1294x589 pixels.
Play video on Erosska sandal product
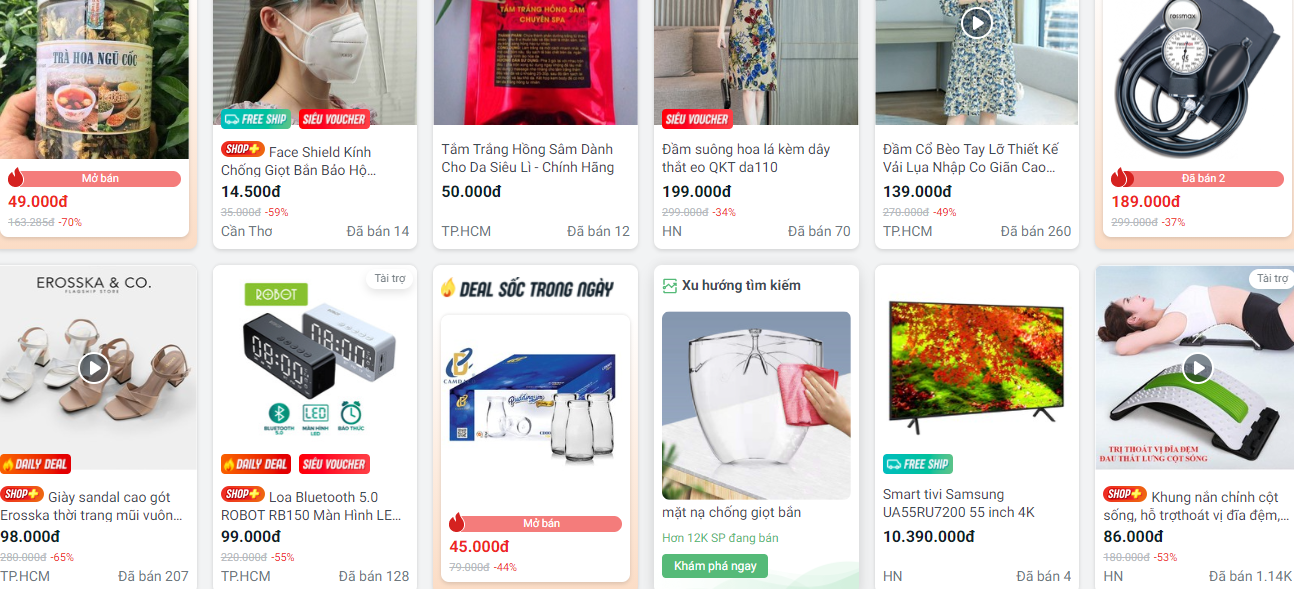tap(94, 368)
